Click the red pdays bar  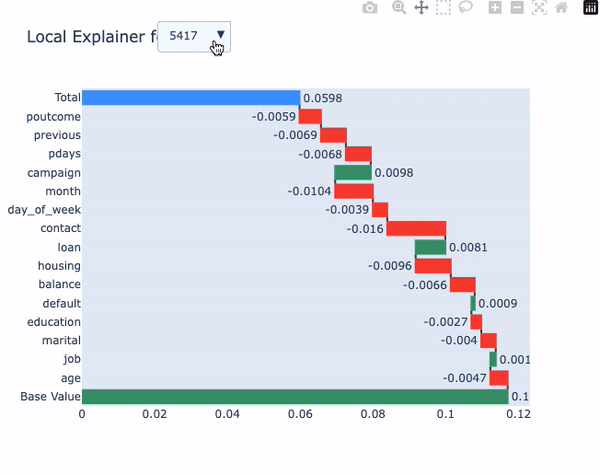click(359, 154)
